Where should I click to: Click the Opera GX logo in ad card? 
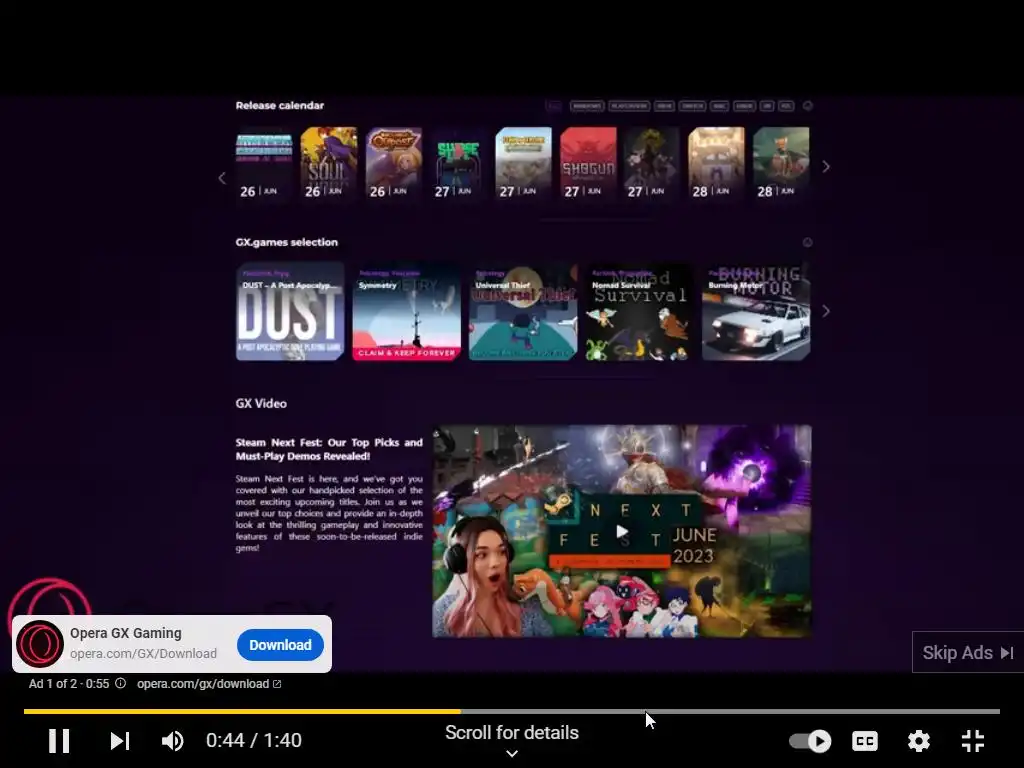[40, 644]
